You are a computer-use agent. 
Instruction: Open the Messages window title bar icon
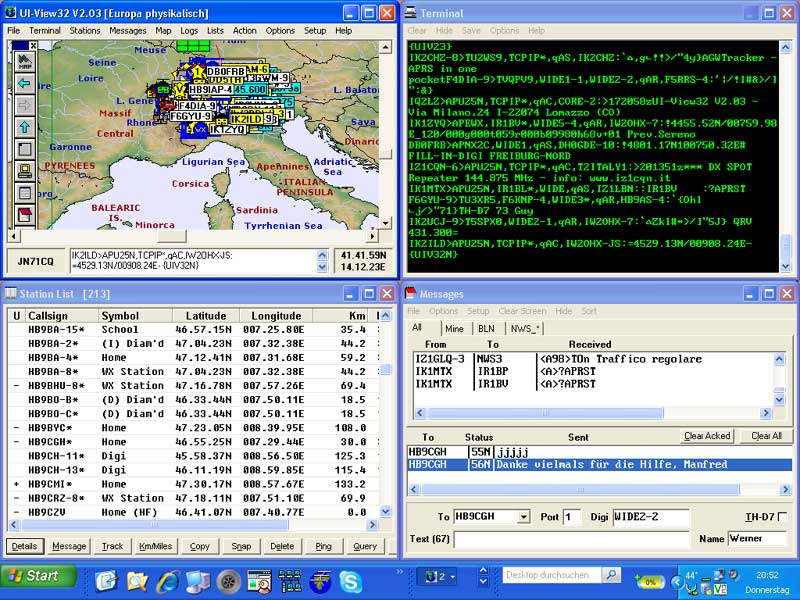411,293
